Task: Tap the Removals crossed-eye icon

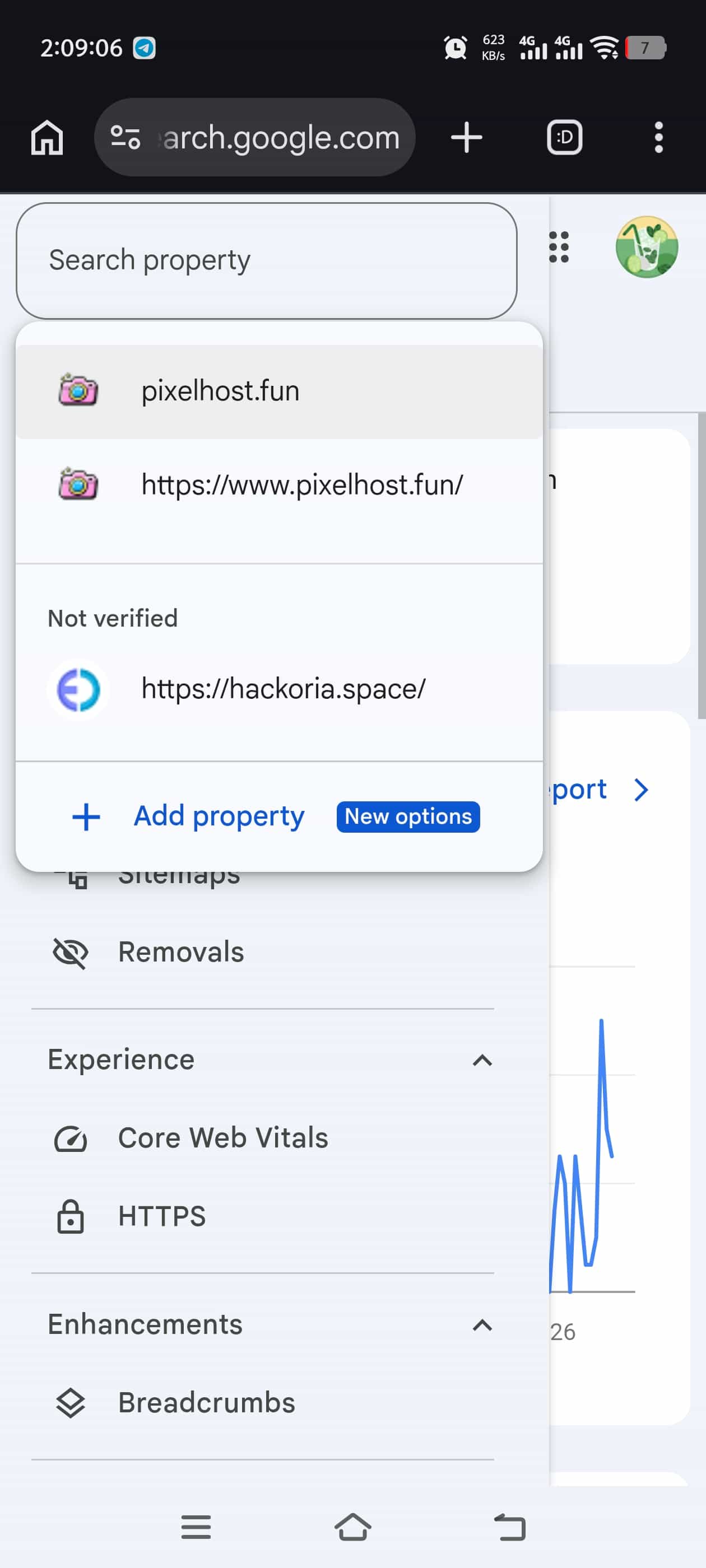Action: point(71,953)
